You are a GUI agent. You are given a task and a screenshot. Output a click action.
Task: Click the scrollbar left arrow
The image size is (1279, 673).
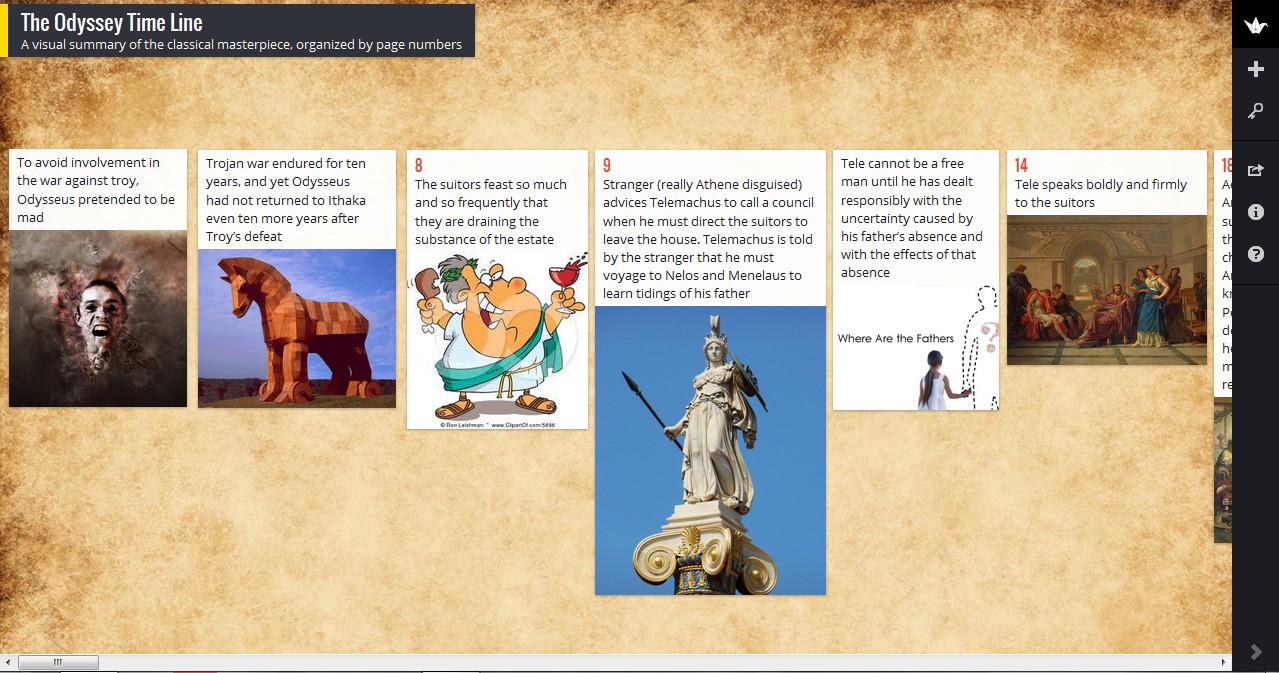tap(8, 662)
